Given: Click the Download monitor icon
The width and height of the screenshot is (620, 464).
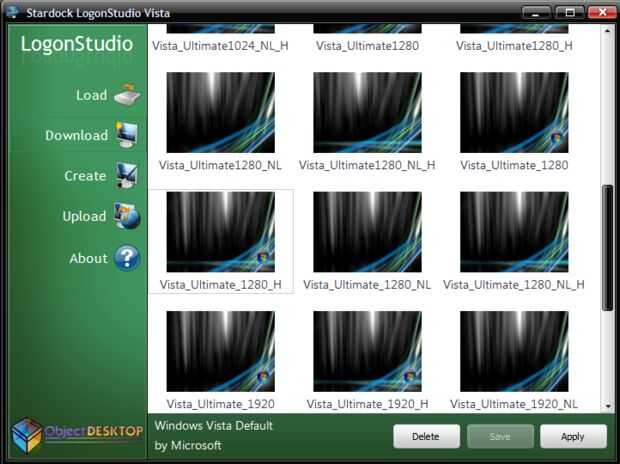Looking at the screenshot, I should tap(127, 135).
